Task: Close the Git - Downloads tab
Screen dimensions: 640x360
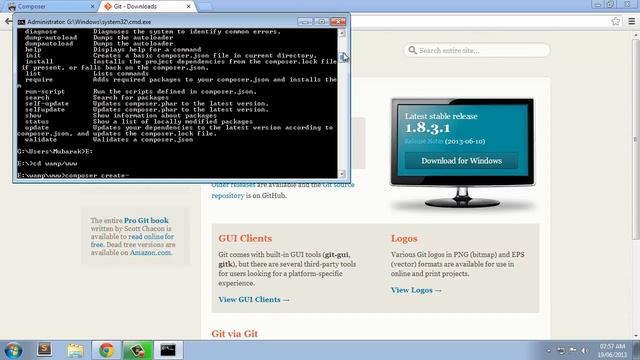Action: click(188, 7)
